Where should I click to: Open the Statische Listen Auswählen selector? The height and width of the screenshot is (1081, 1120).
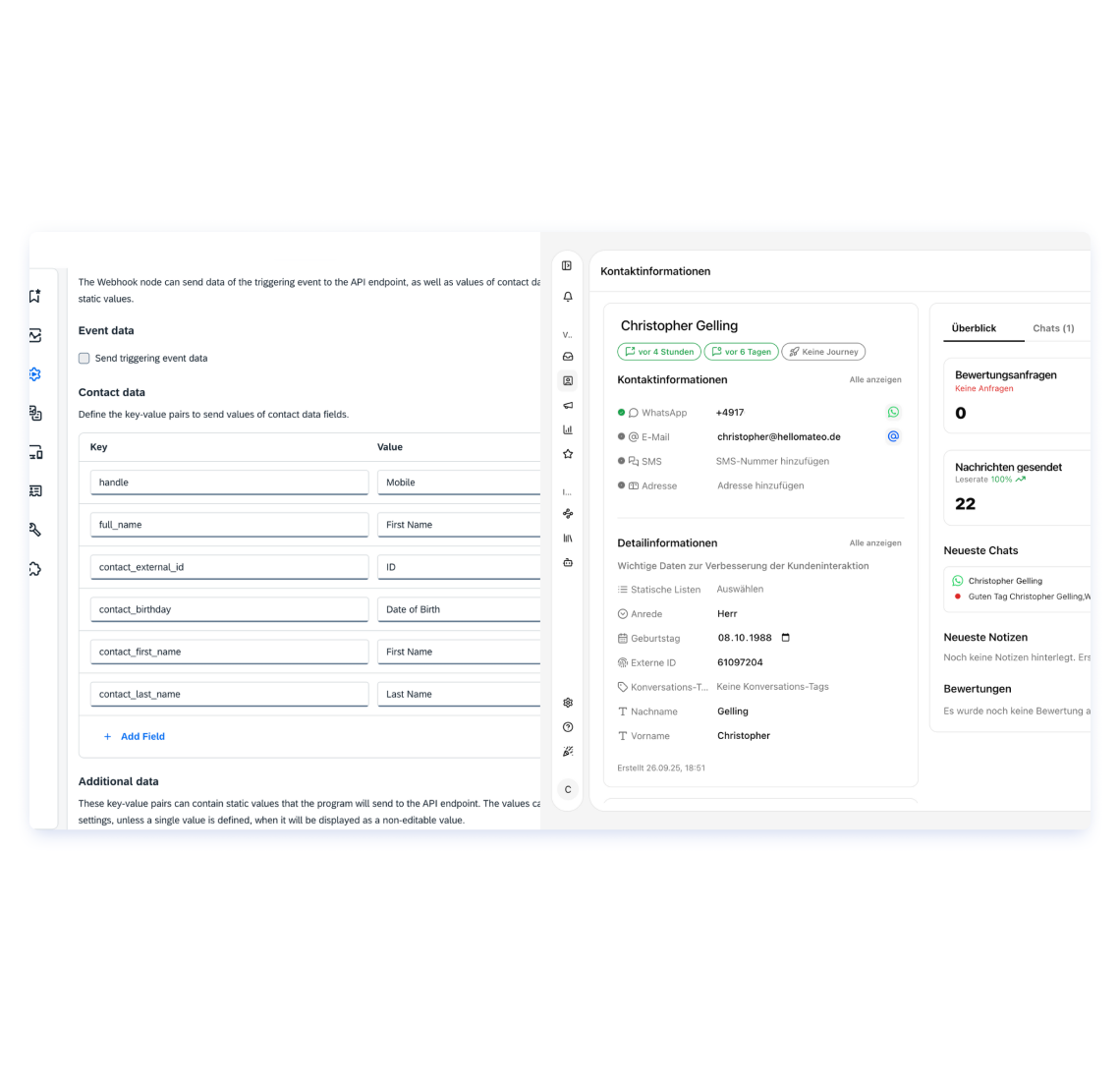[740, 589]
